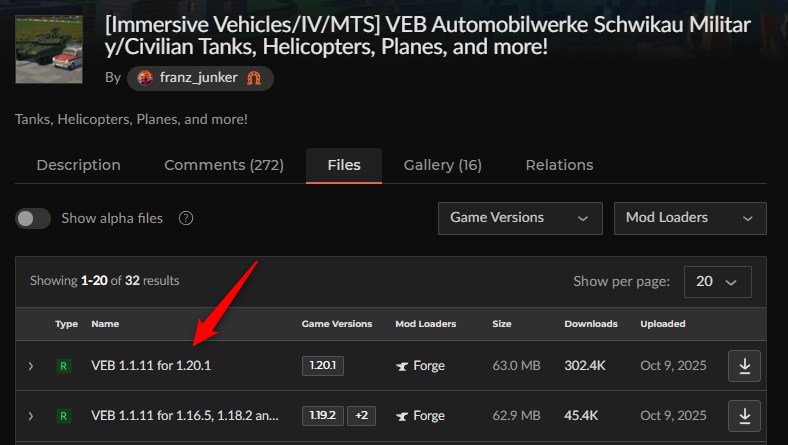Open the Mod Loaders dropdown
The image size is (788, 445).
pyautogui.click(x=690, y=218)
